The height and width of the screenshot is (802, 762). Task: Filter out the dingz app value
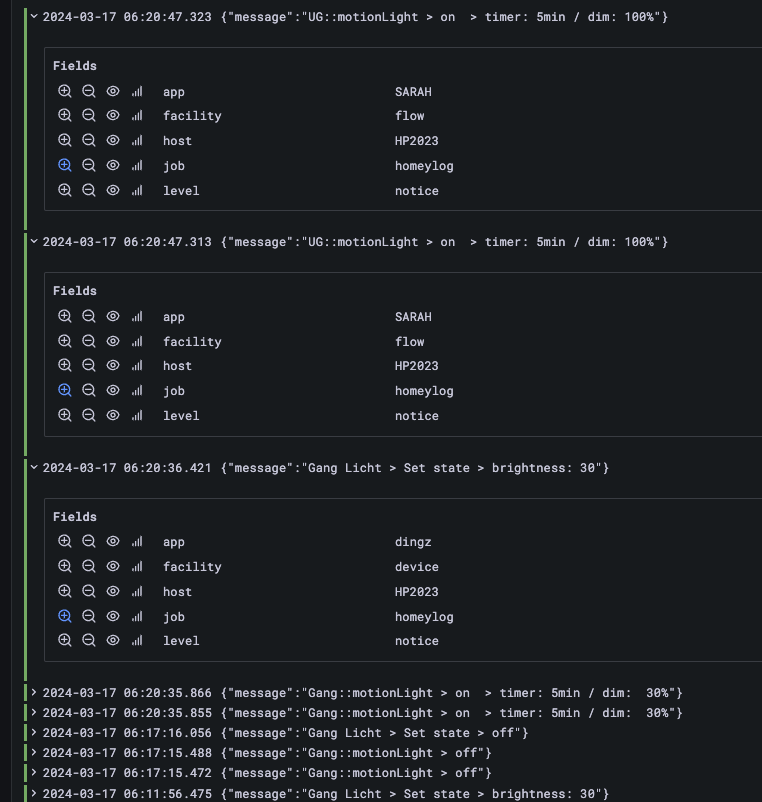pos(89,541)
